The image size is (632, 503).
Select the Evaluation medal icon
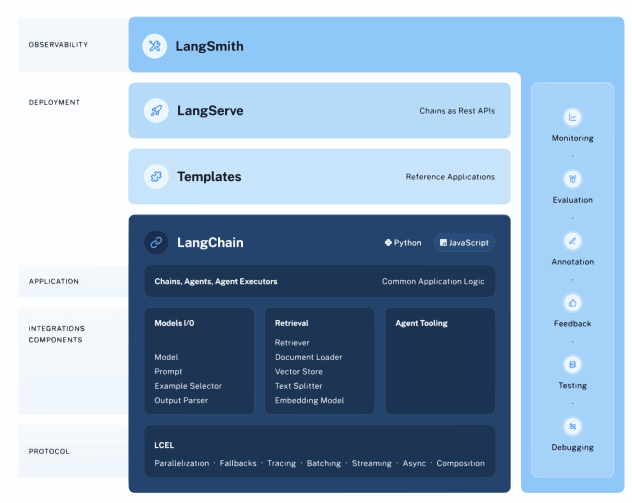point(572,179)
